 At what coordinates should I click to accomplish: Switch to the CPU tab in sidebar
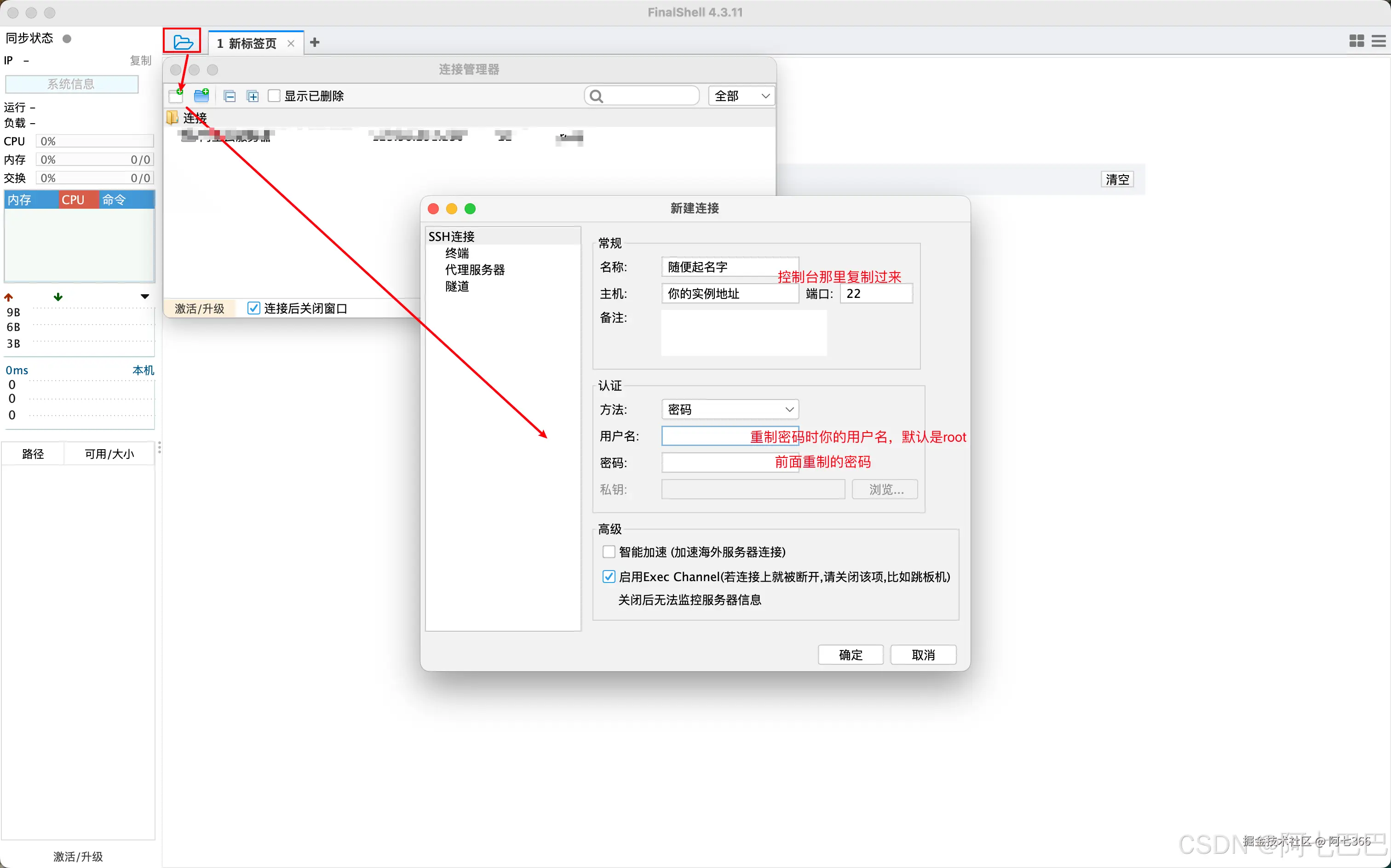74,199
